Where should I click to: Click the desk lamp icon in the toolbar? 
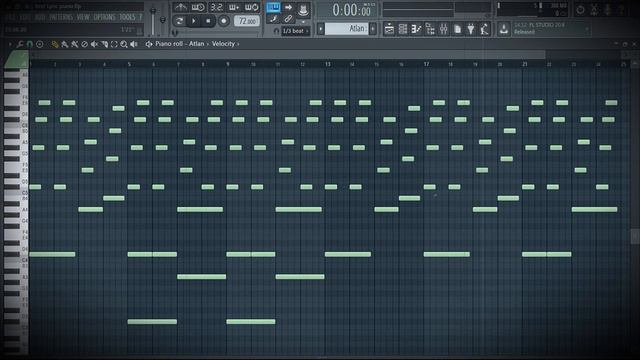click(484, 29)
